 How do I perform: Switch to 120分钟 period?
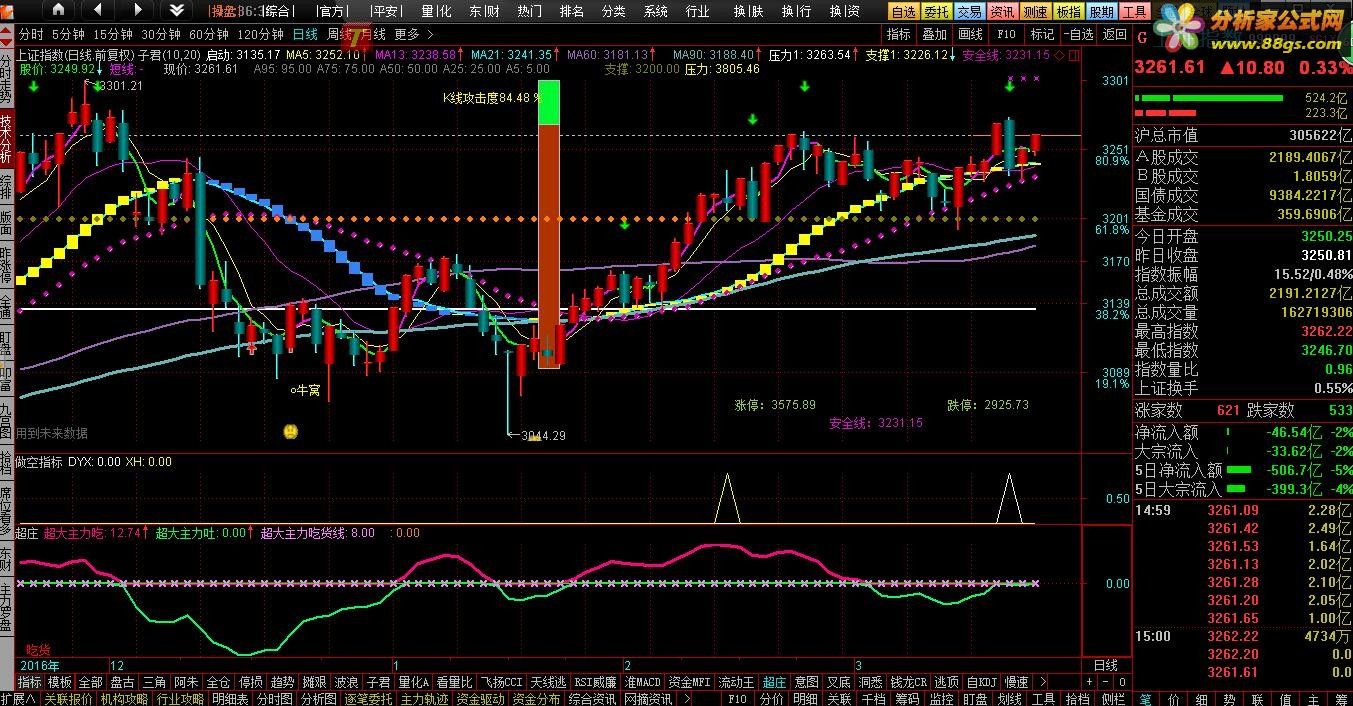[x=260, y=34]
